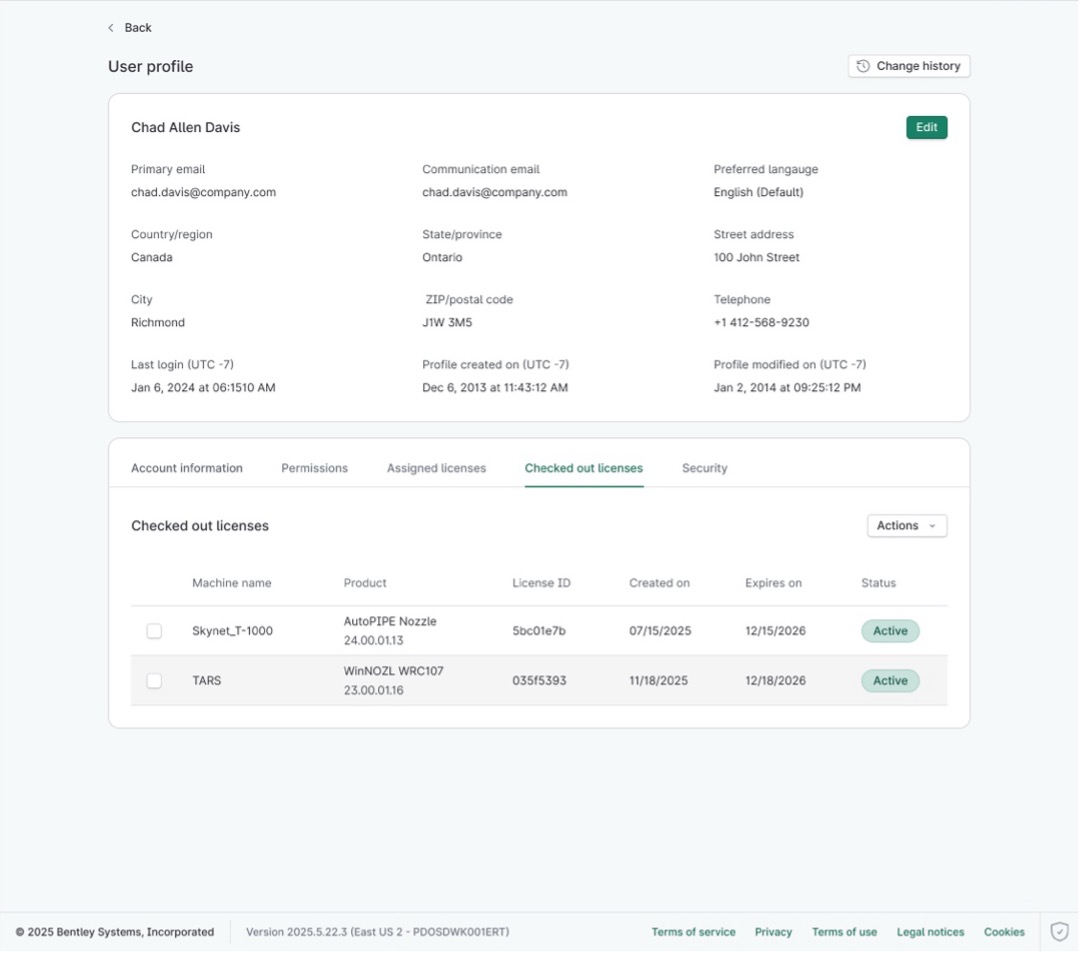The height and width of the screenshot is (956, 1081).
Task: Click the Active status badge for Skynet_T-1000
Action: click(889, 630)
